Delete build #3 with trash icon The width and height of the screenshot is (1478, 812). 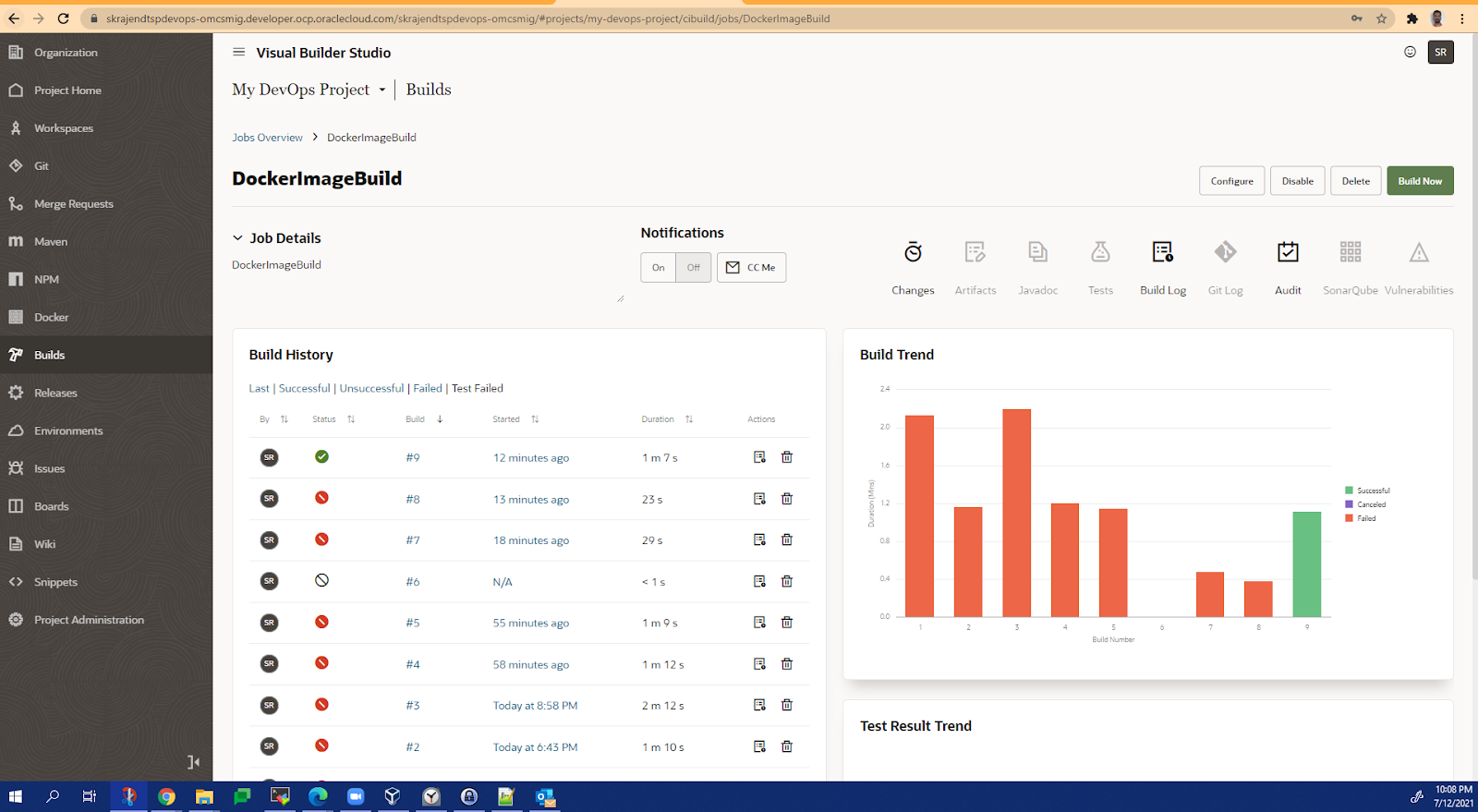787,705
